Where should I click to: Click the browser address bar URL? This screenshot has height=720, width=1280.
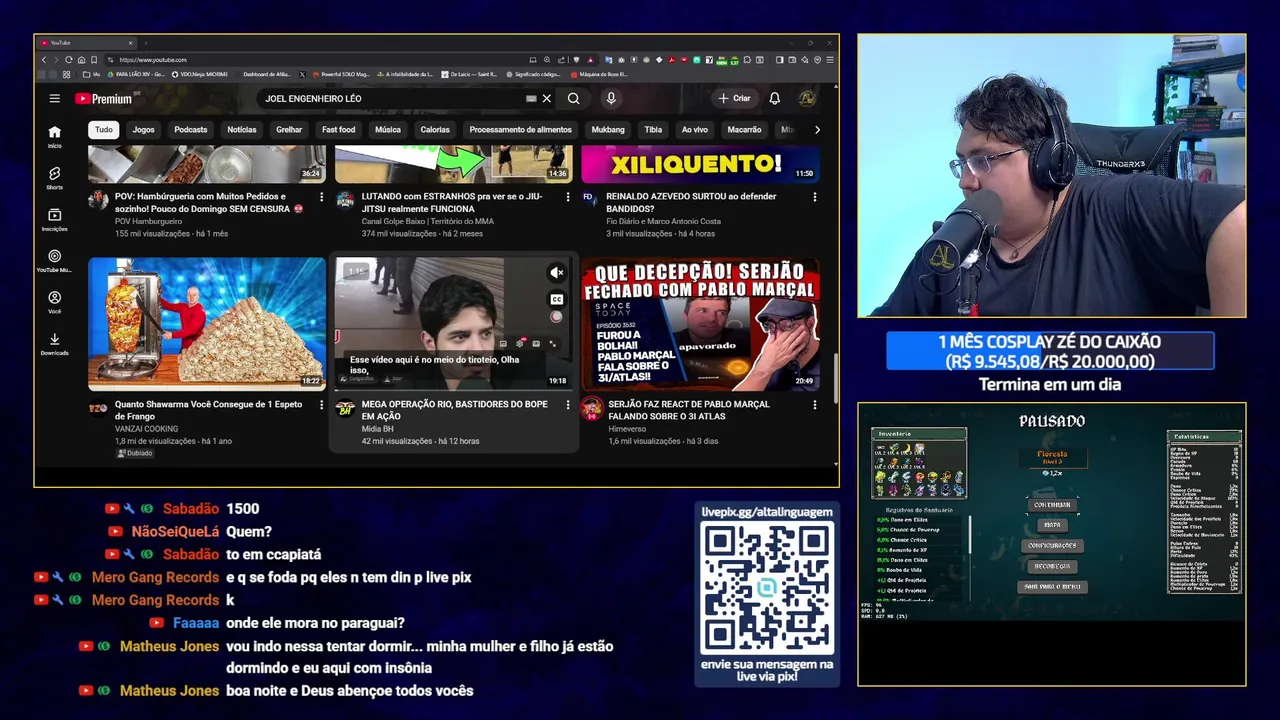point(154,60)
